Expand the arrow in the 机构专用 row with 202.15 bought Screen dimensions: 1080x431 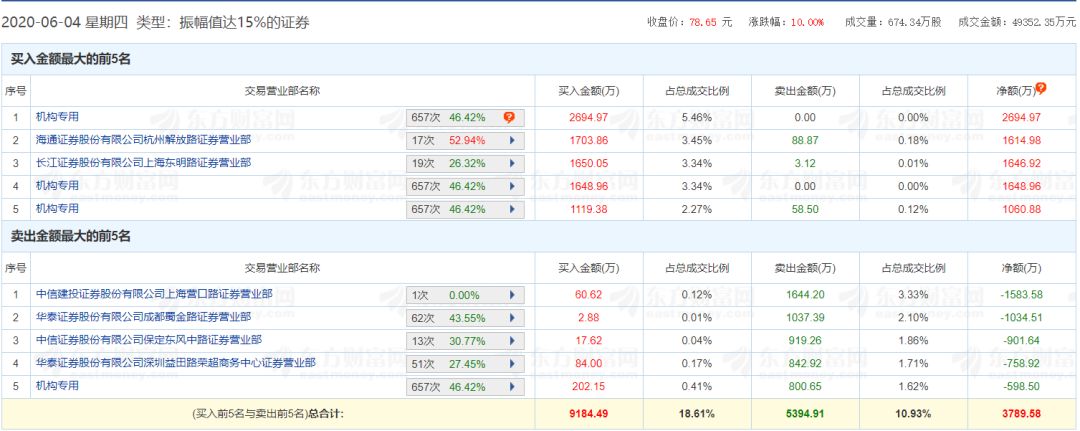point(512,387)
